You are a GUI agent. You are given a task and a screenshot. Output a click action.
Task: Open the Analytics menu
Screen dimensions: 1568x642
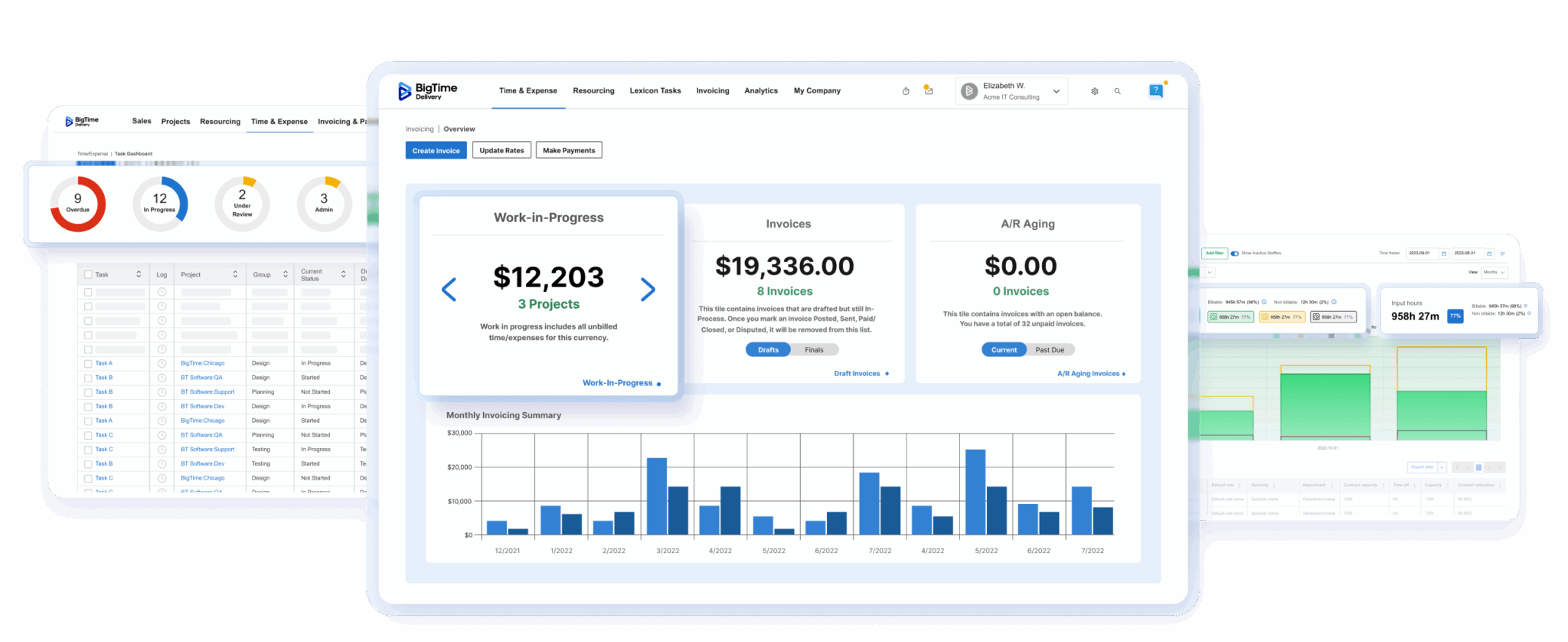tap(760, 91)
